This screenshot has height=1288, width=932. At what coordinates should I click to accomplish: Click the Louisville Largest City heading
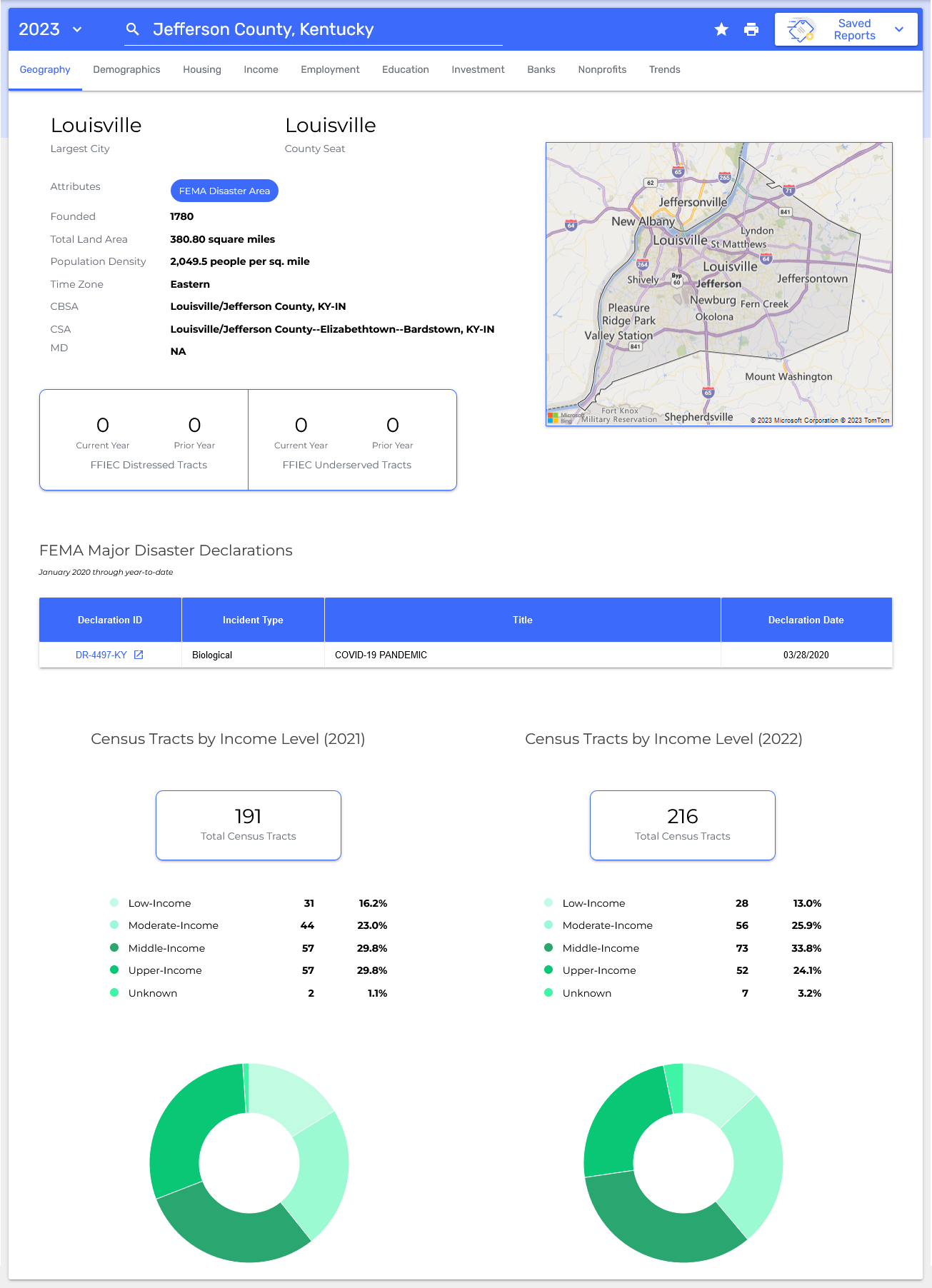96,126
